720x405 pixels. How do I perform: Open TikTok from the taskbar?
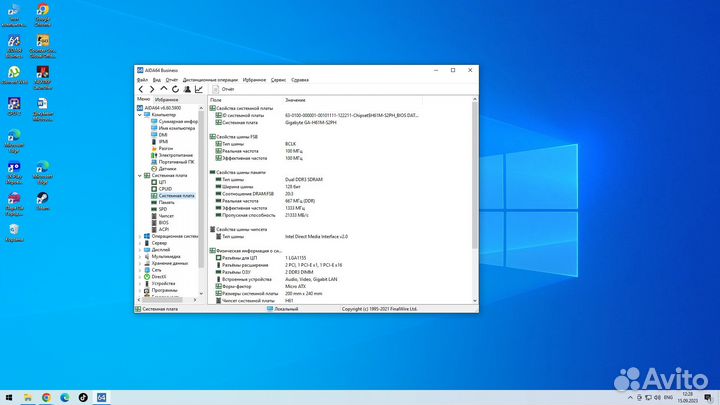[83, 398]
